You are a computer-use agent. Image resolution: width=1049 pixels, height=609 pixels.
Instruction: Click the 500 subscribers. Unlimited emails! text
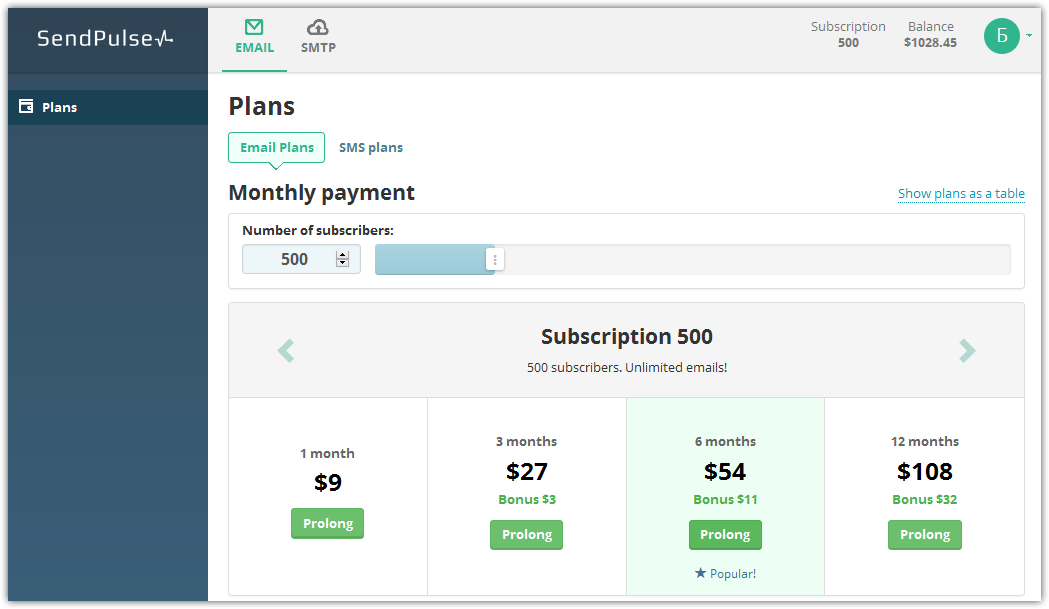click(627, 367)
